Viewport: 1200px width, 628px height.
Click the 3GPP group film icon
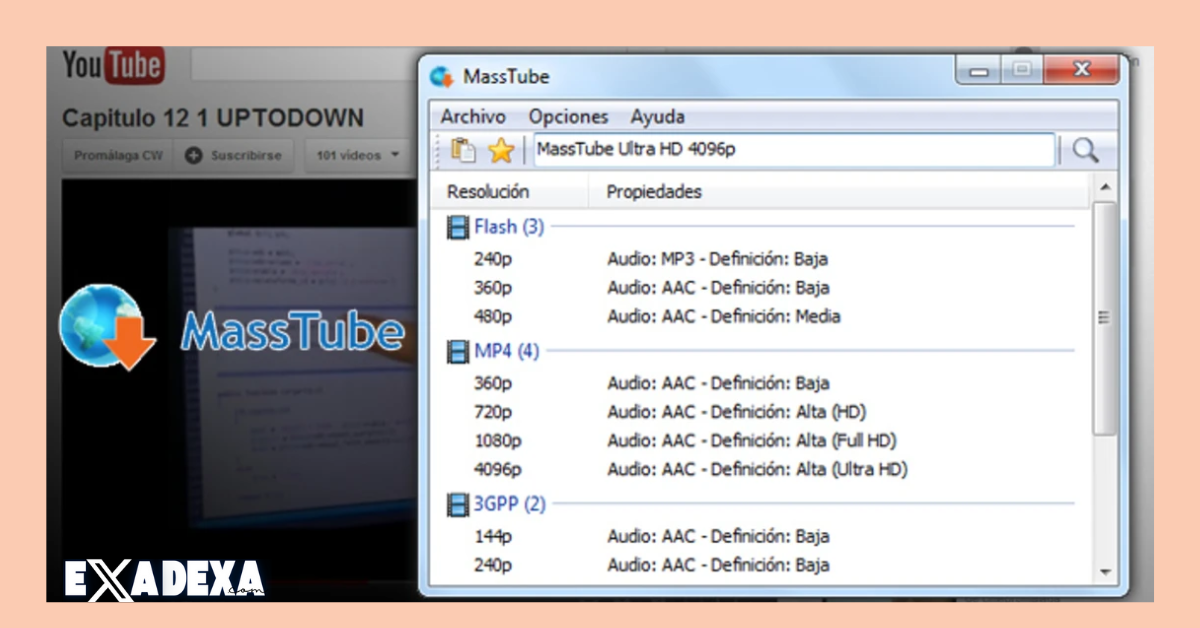click(x=458, y=504)
